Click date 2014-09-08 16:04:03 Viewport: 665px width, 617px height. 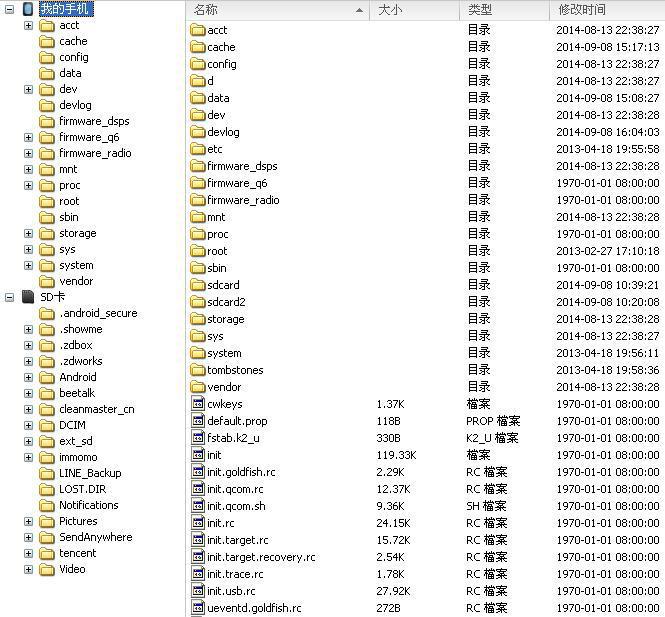pyautogui.click(x=608, y=132)
